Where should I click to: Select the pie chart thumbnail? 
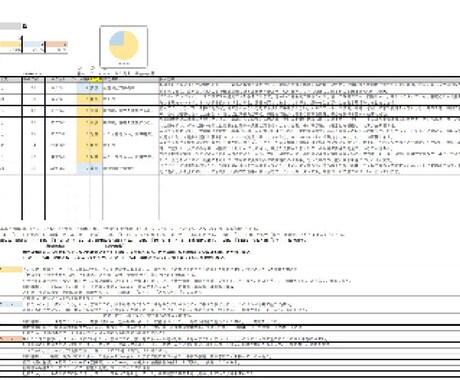pyautogui.click(x=124, y=47)
